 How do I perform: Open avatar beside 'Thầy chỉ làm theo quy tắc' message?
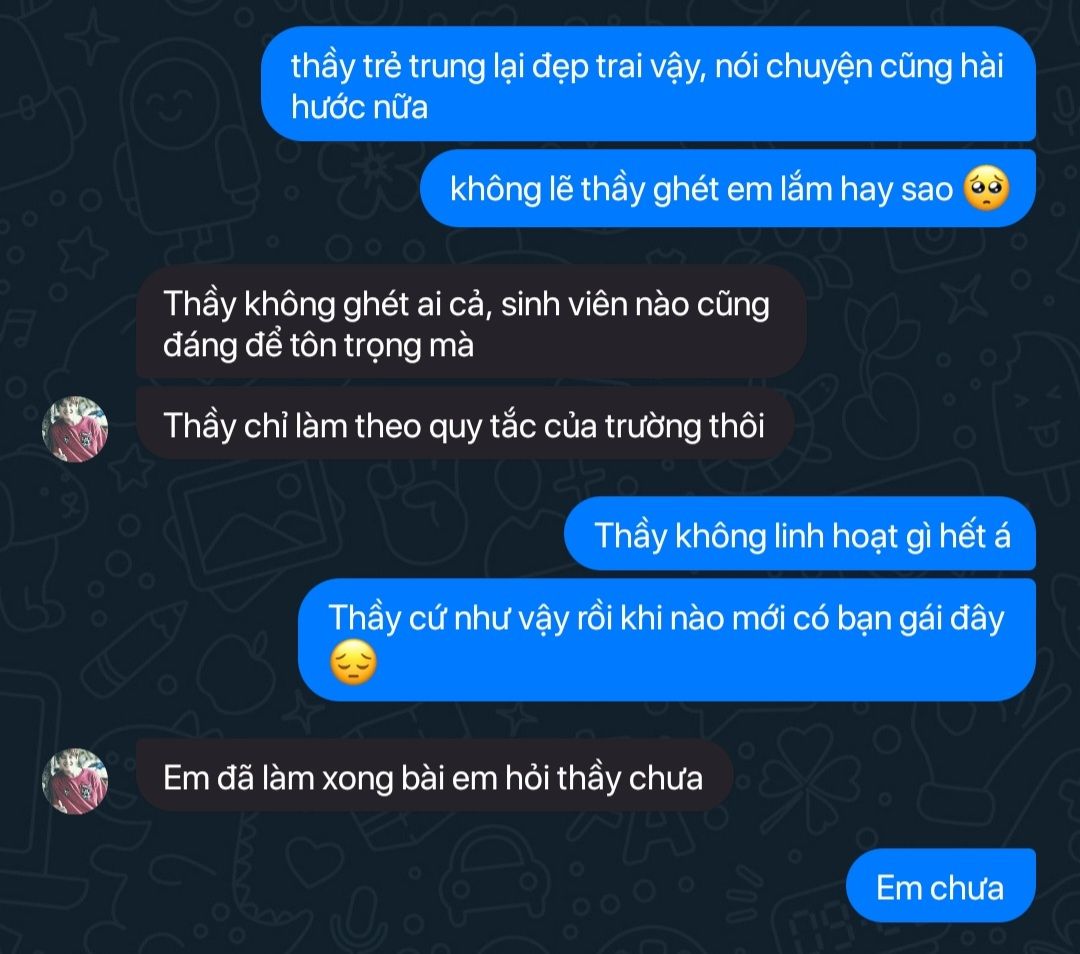click(75, 429)
